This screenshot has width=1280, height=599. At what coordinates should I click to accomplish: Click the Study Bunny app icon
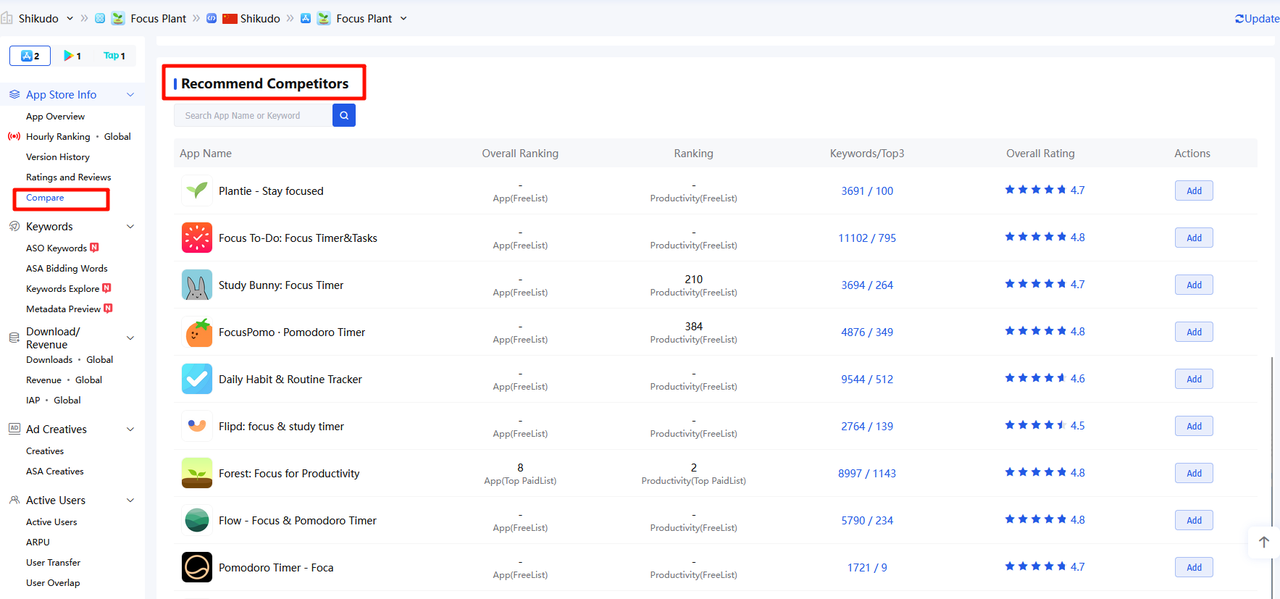coord(197,285)
